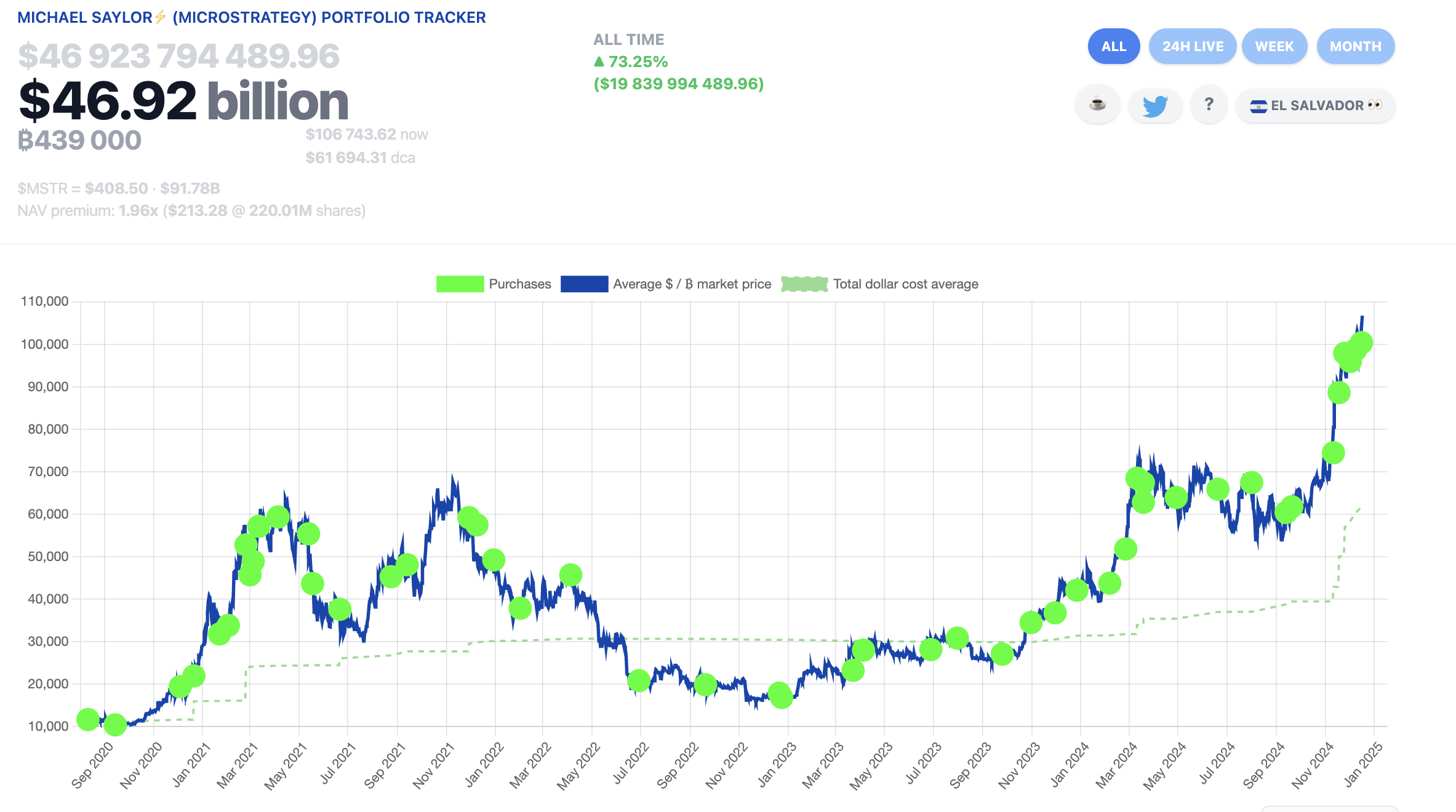Open the Twitter bird icon link
This screenshot has height=812, width=1456.
(1155, 105)
